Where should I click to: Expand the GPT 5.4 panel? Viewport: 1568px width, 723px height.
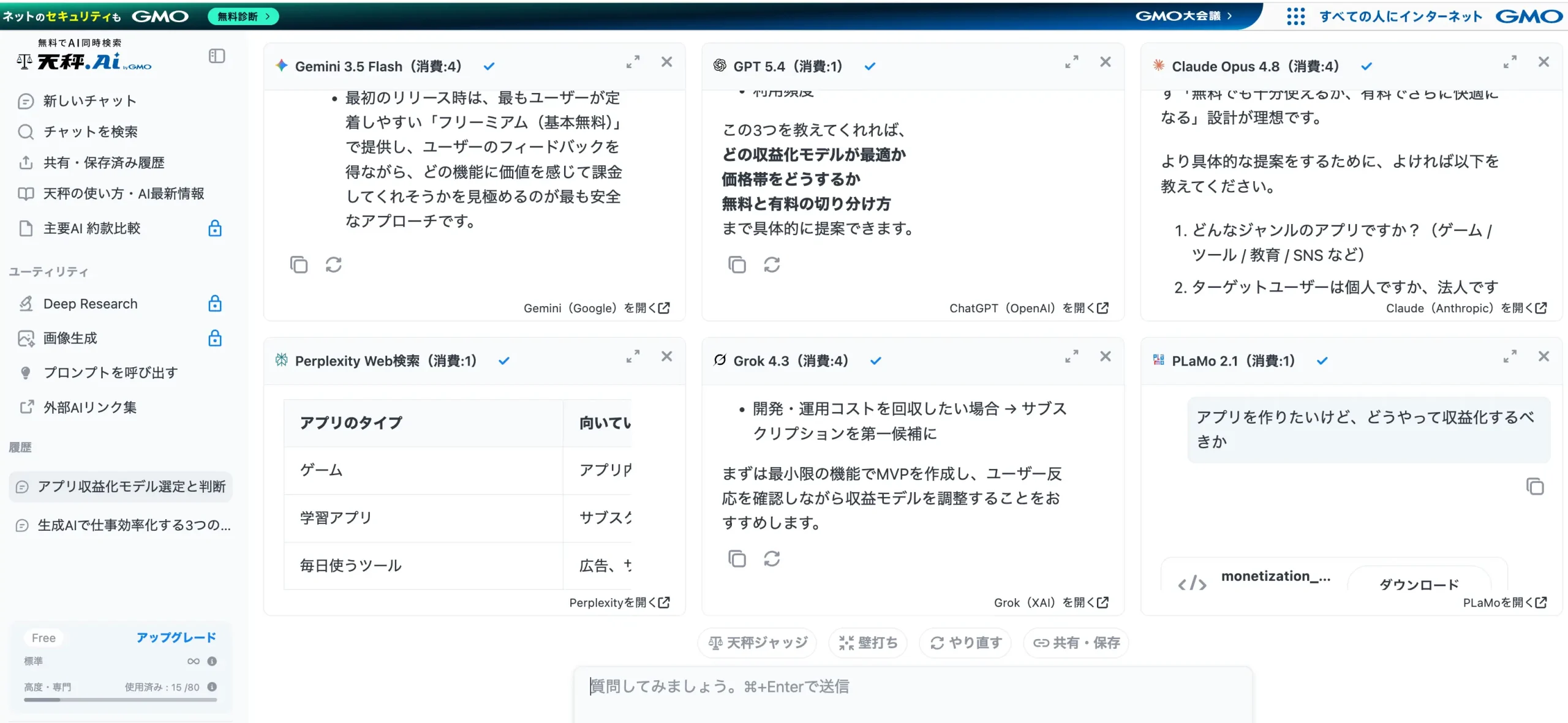point(1071,62)
